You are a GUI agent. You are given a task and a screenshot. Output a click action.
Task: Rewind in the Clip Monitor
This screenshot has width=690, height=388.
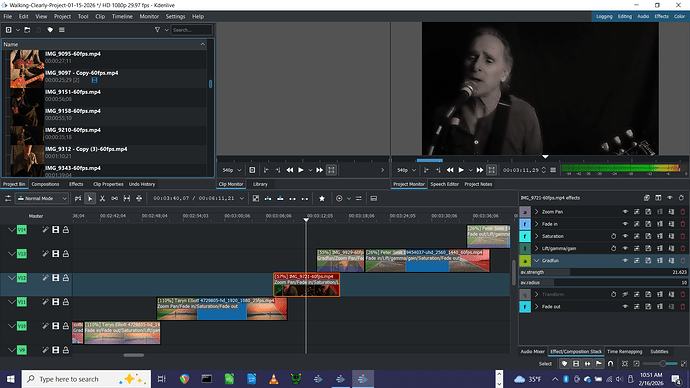click(x=290, y=170)
